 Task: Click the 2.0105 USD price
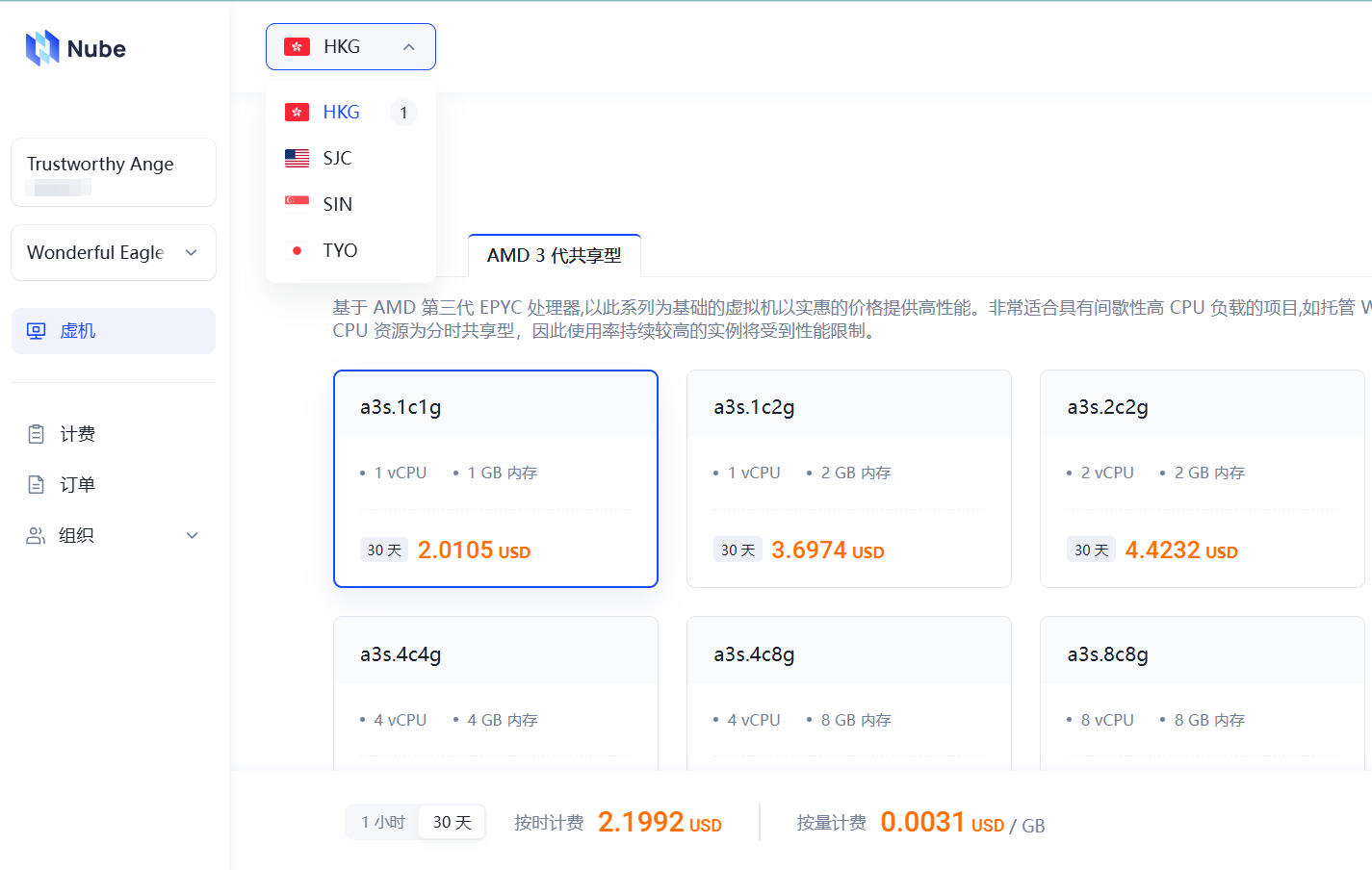[474, 550]
